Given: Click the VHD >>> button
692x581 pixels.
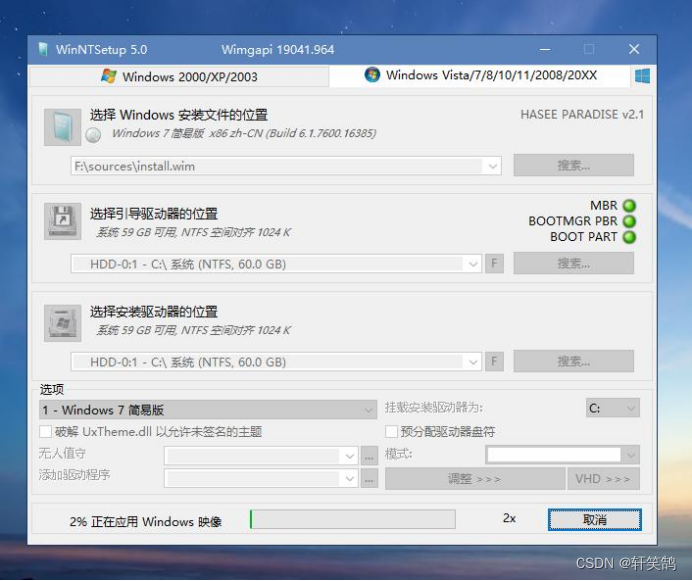Looking at the screenshot, I should [x=603, y=479].
